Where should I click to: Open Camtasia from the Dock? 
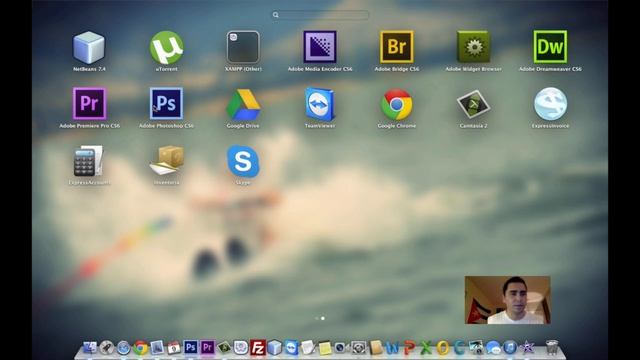click(x=224, y=348)
